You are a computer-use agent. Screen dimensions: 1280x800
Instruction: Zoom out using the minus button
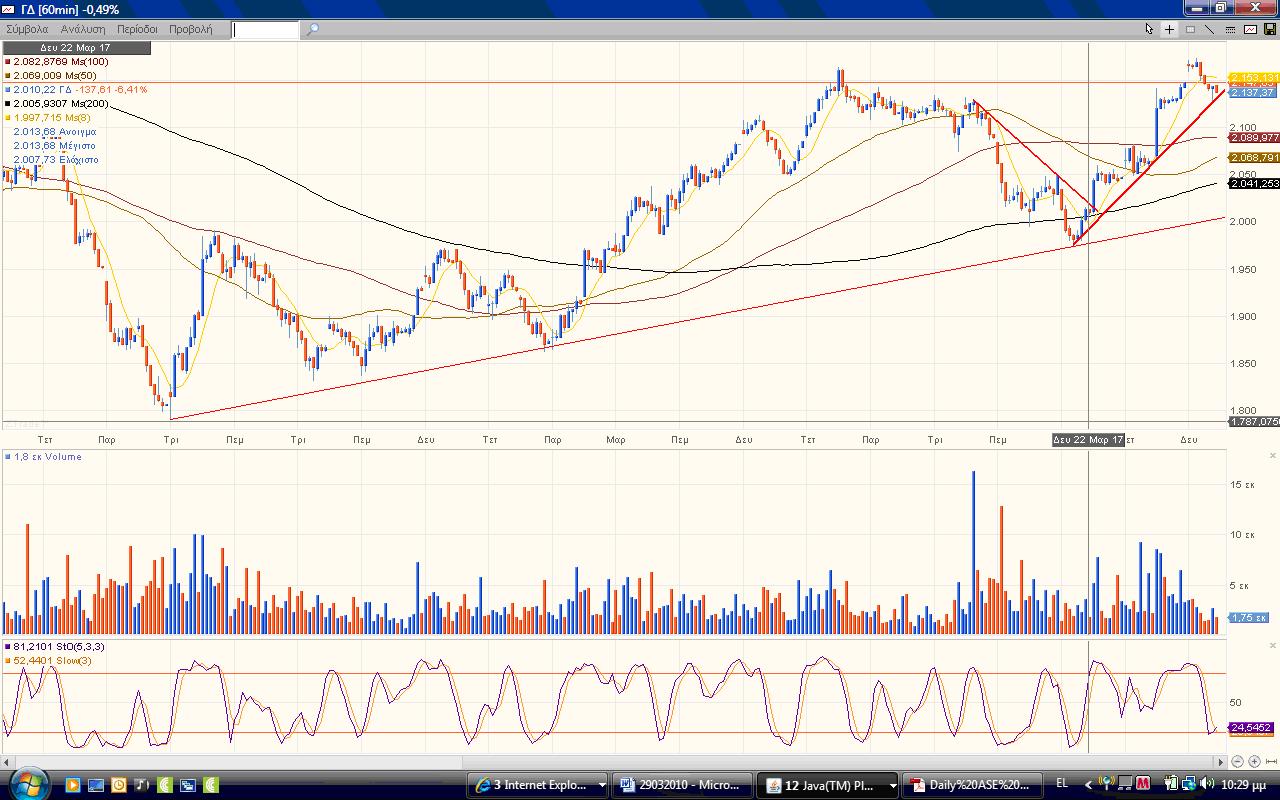(x=1239, y=762)
